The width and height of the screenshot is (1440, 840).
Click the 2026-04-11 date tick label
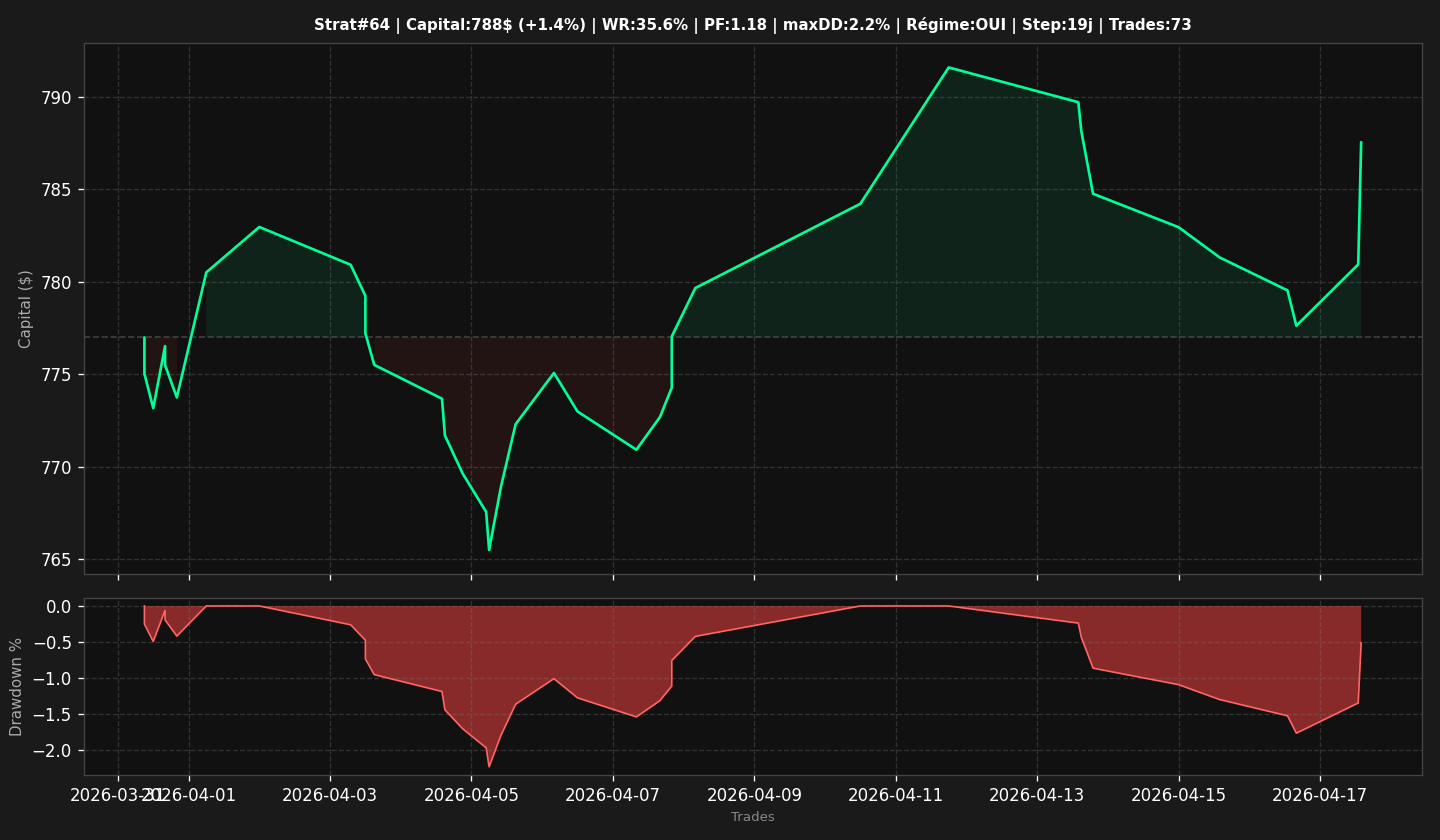896,795
